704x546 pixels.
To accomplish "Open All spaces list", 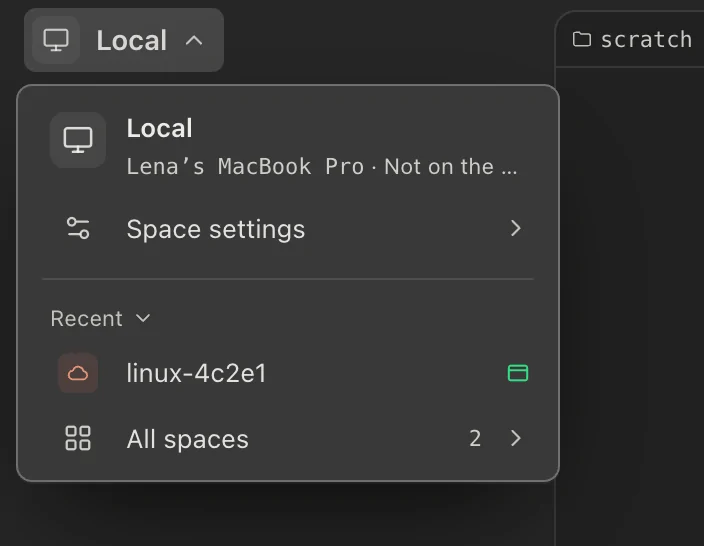I will click(x=287, y=438).
